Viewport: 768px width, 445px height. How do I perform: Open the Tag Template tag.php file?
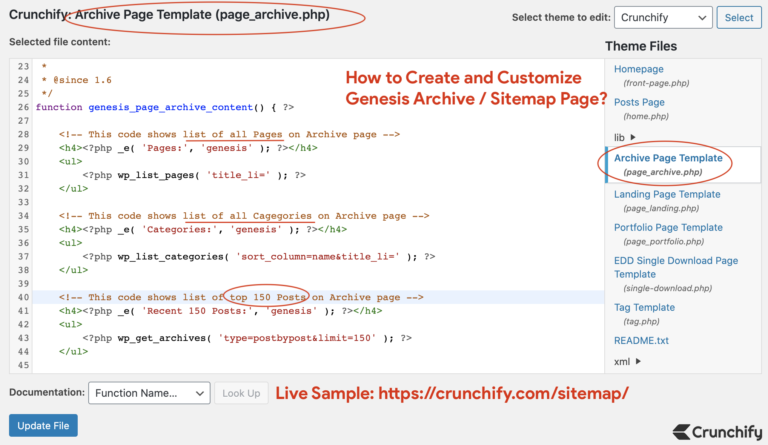click(644, 307)
